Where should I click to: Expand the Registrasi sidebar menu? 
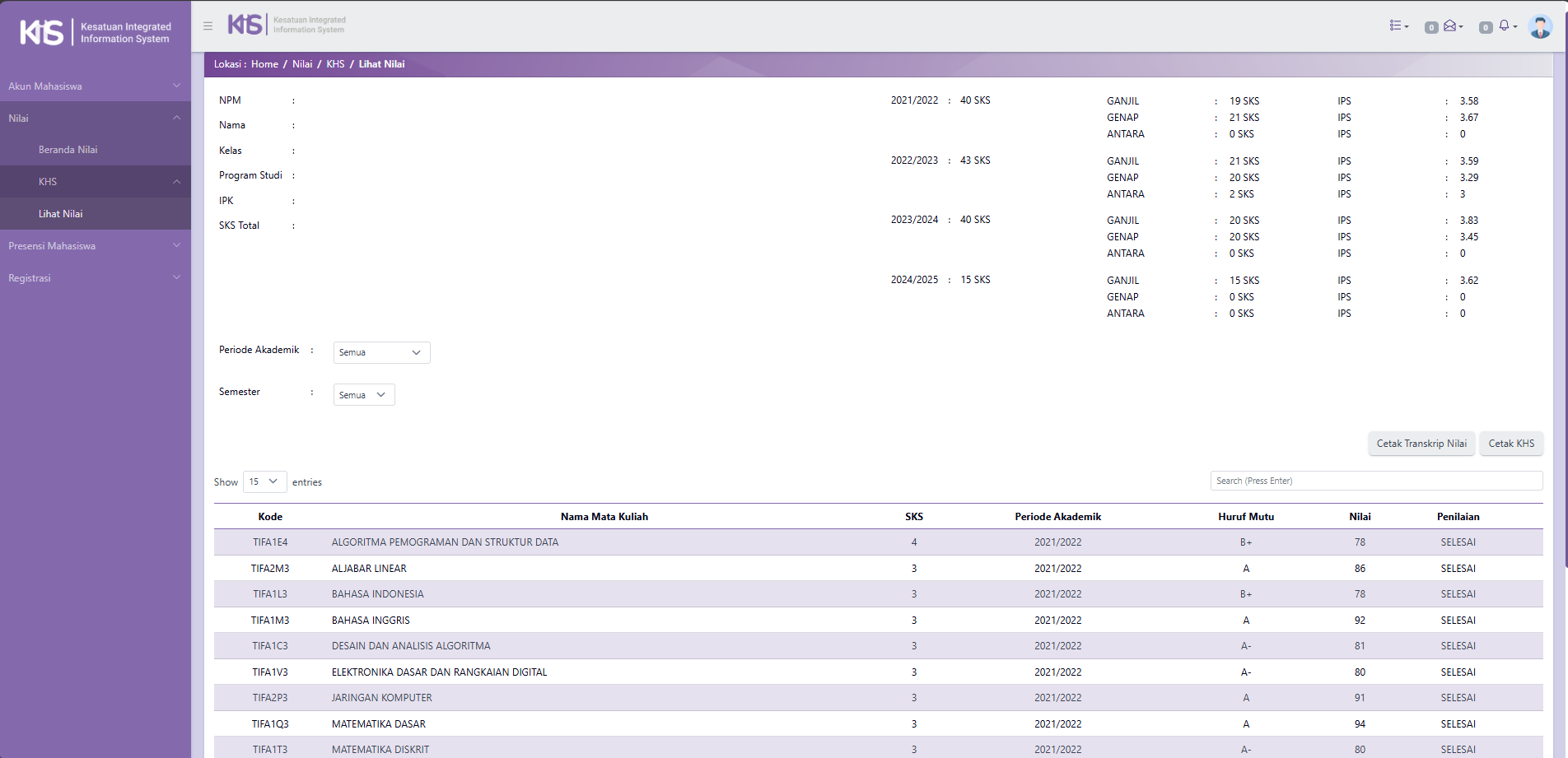(x=95, y=278)
